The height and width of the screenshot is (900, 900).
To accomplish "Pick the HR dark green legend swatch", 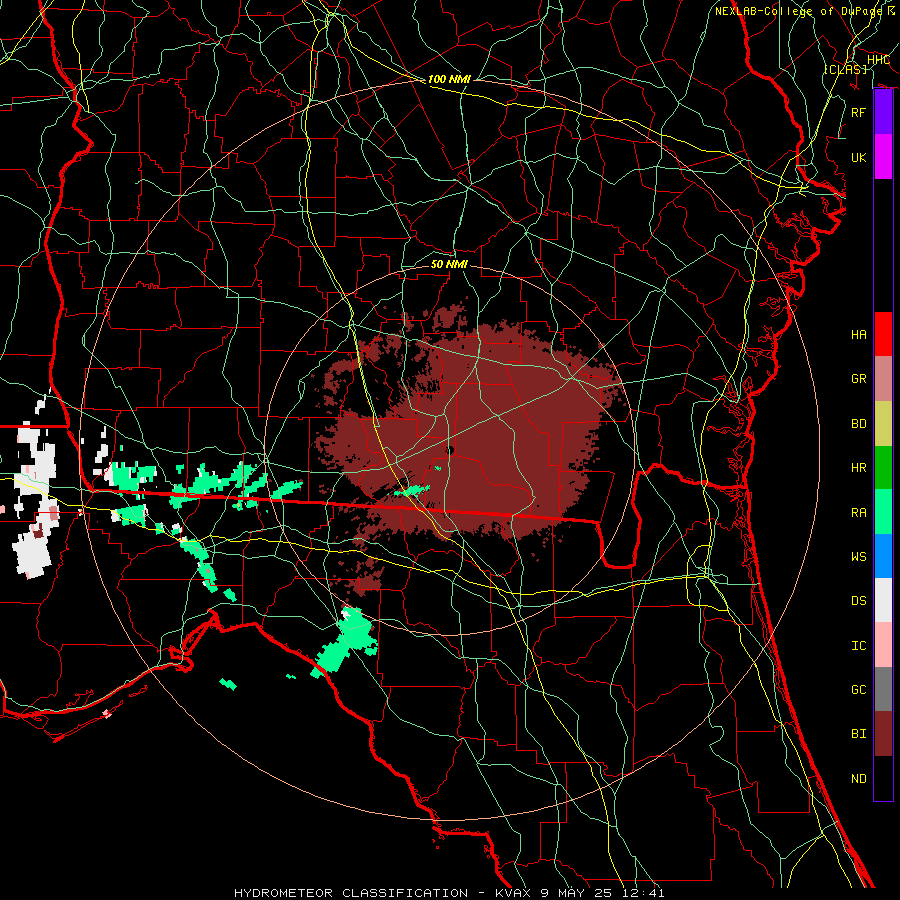I will click(x=883, y=468).
